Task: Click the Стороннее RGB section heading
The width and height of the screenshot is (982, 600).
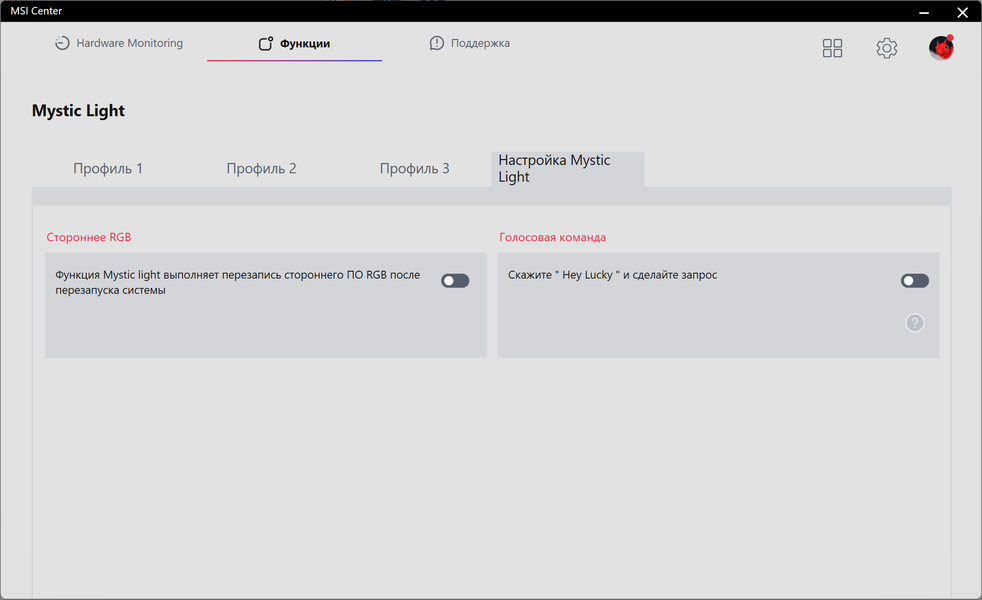Action: point(89,237)
